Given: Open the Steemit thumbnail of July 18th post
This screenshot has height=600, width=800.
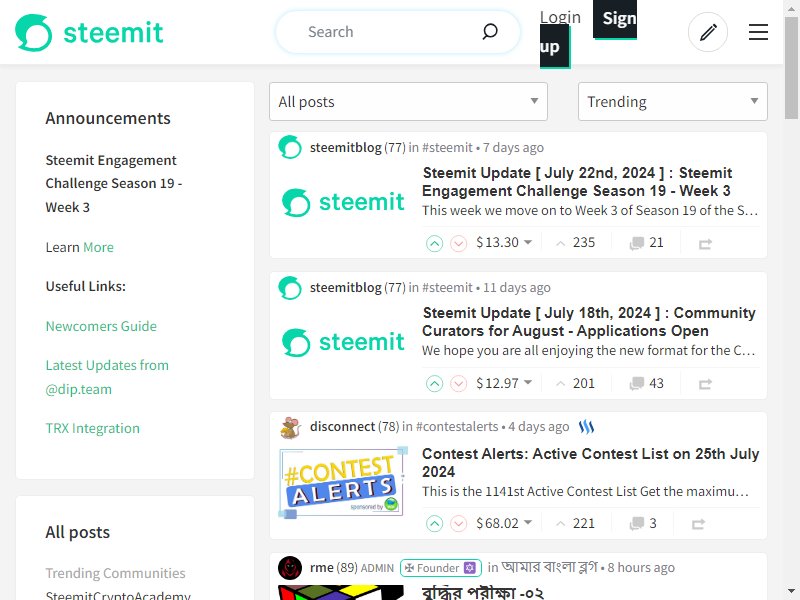Looking at the screenshot, I should click(x=343, y=342).
